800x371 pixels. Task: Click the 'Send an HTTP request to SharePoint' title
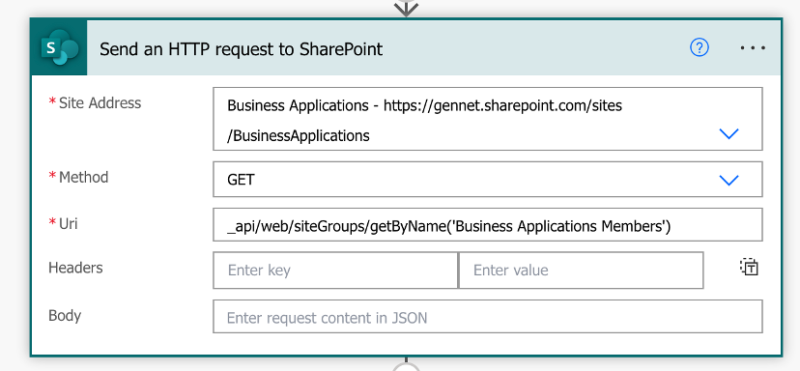tap(241, 49)
